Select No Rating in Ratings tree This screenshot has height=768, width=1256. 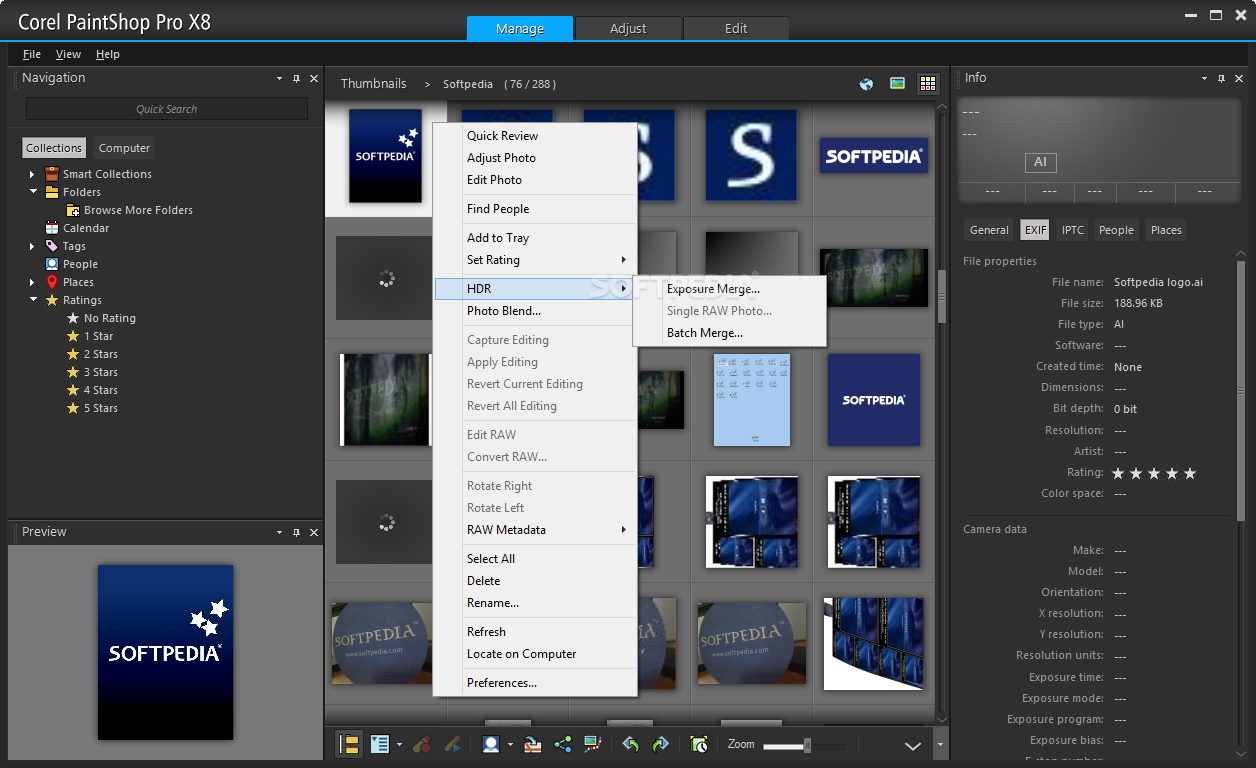click(x=110, y=318)
